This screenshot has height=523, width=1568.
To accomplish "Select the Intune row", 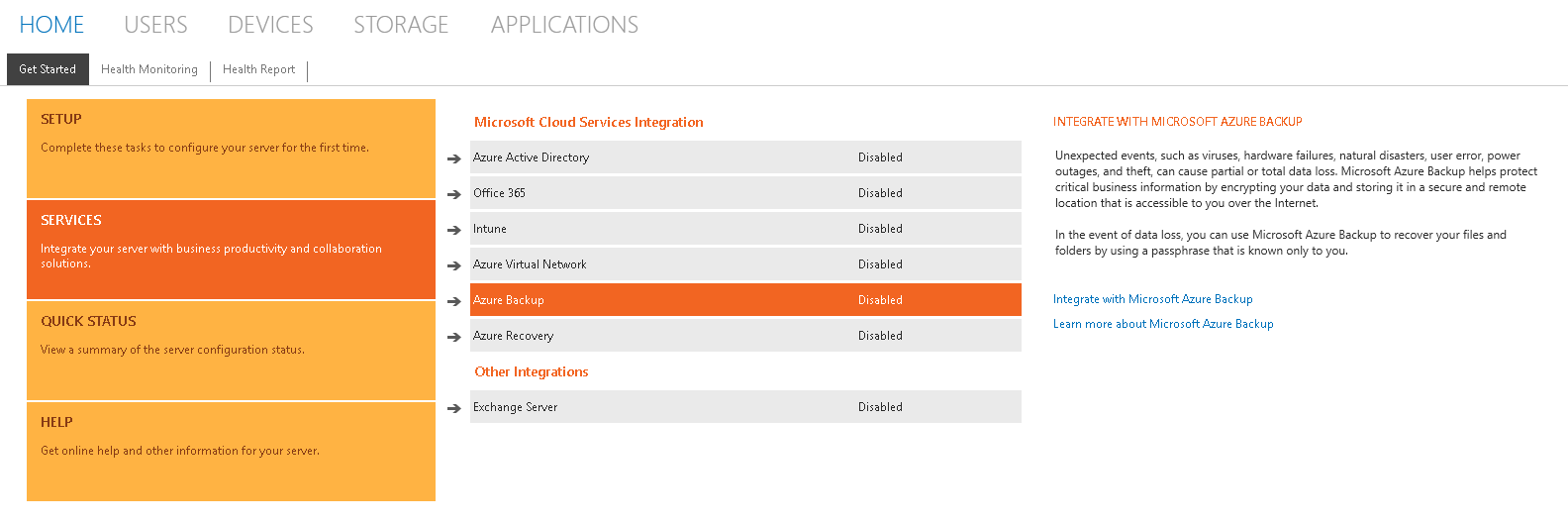I will pos(745,229).
